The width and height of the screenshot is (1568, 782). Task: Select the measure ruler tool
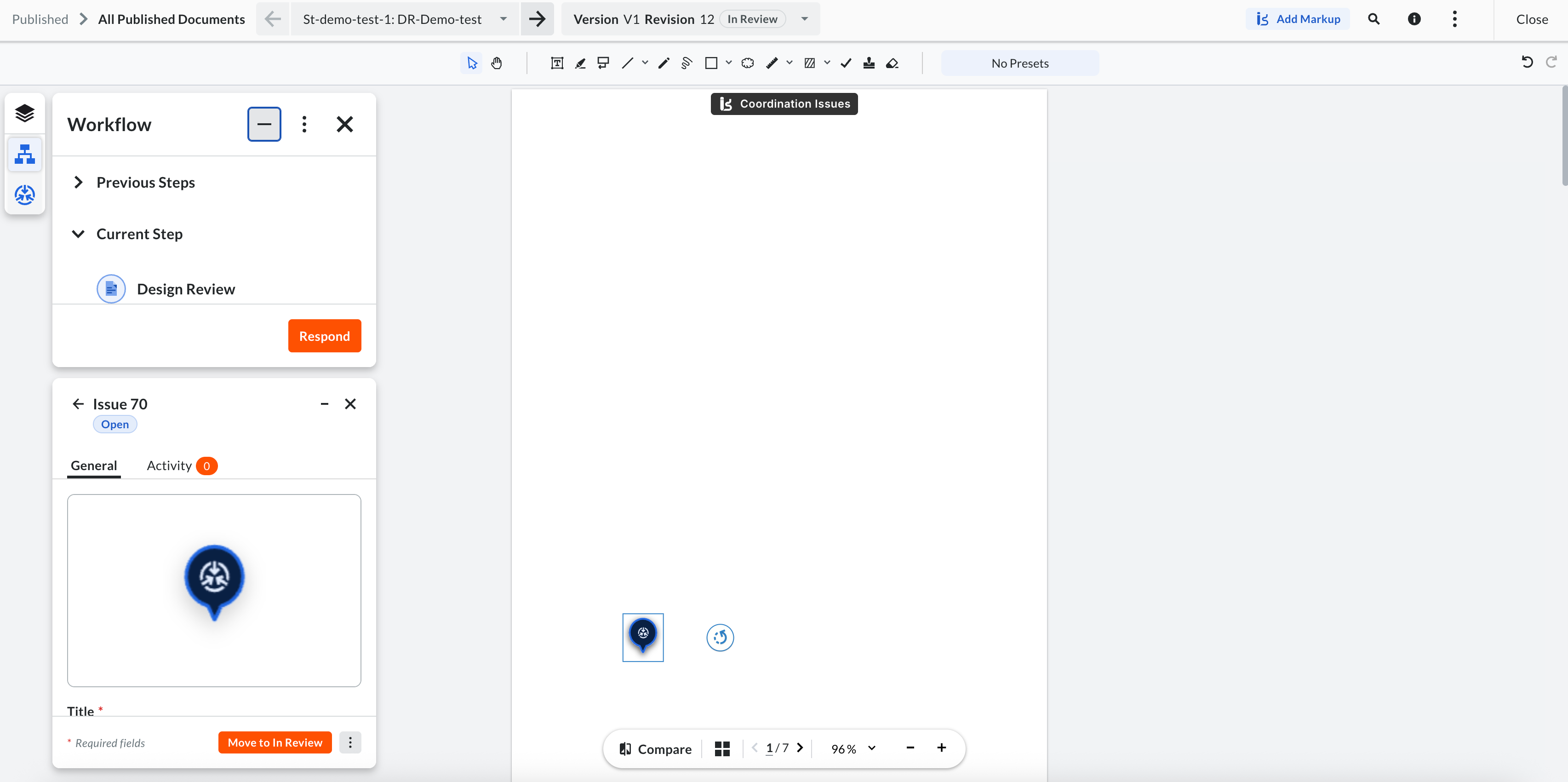(x=772, y=63)
